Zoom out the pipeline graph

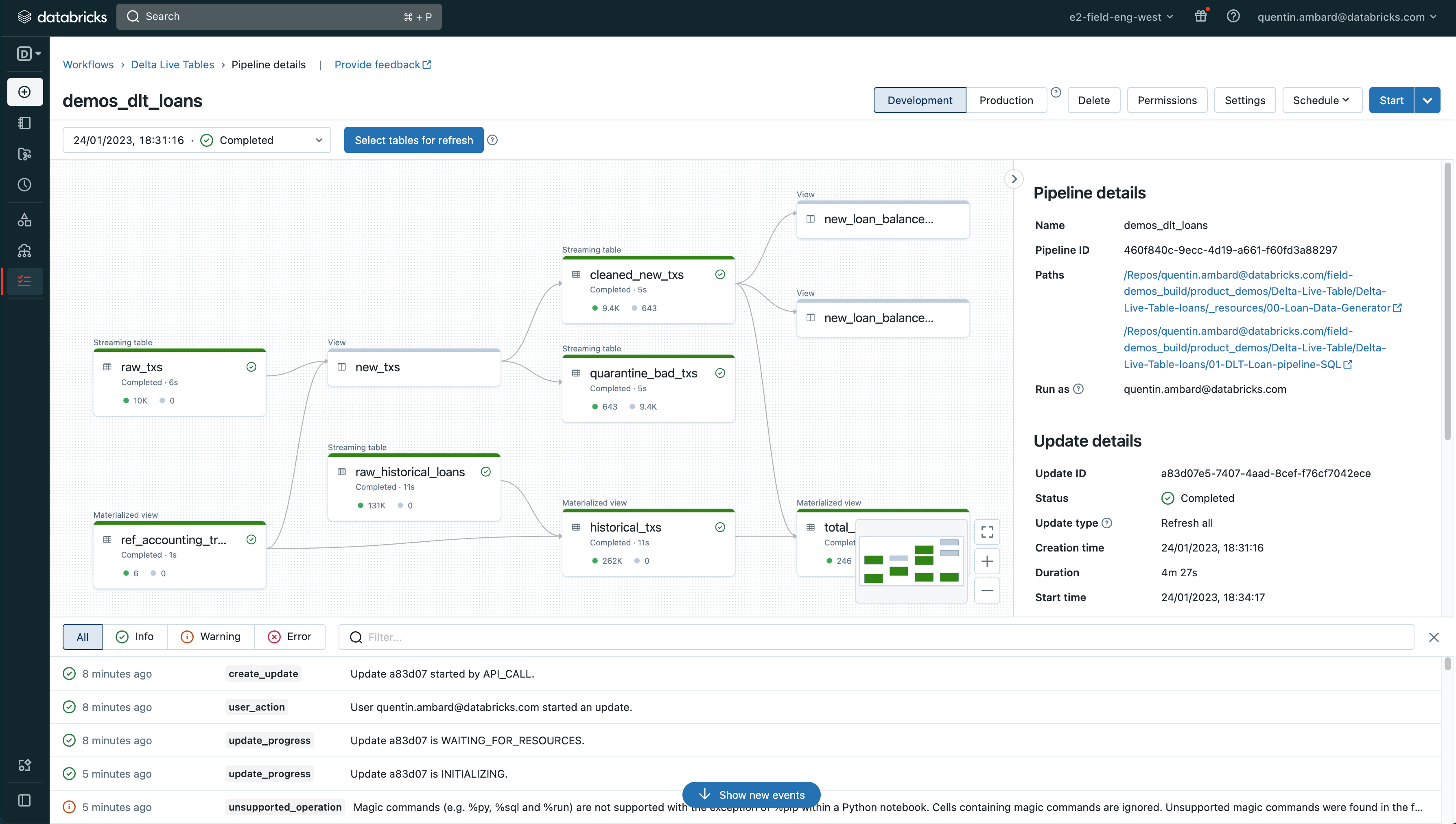pyautogui.click(x=987, y=591)
